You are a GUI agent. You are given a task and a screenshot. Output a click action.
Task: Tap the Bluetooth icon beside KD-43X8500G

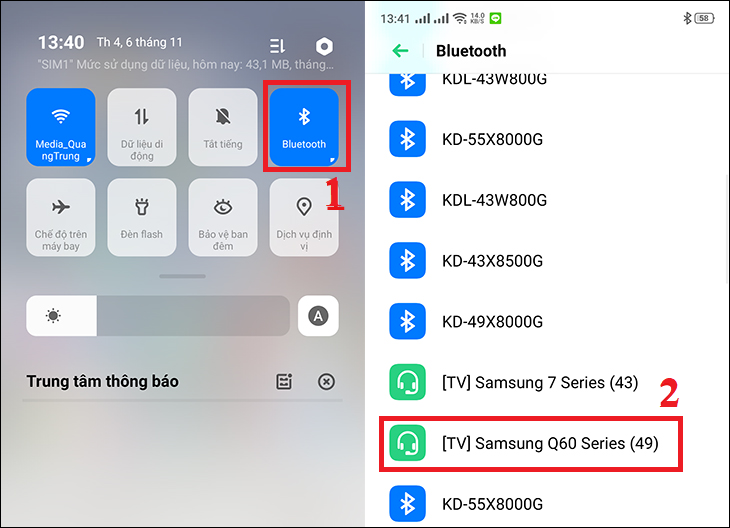click(407, 261)
